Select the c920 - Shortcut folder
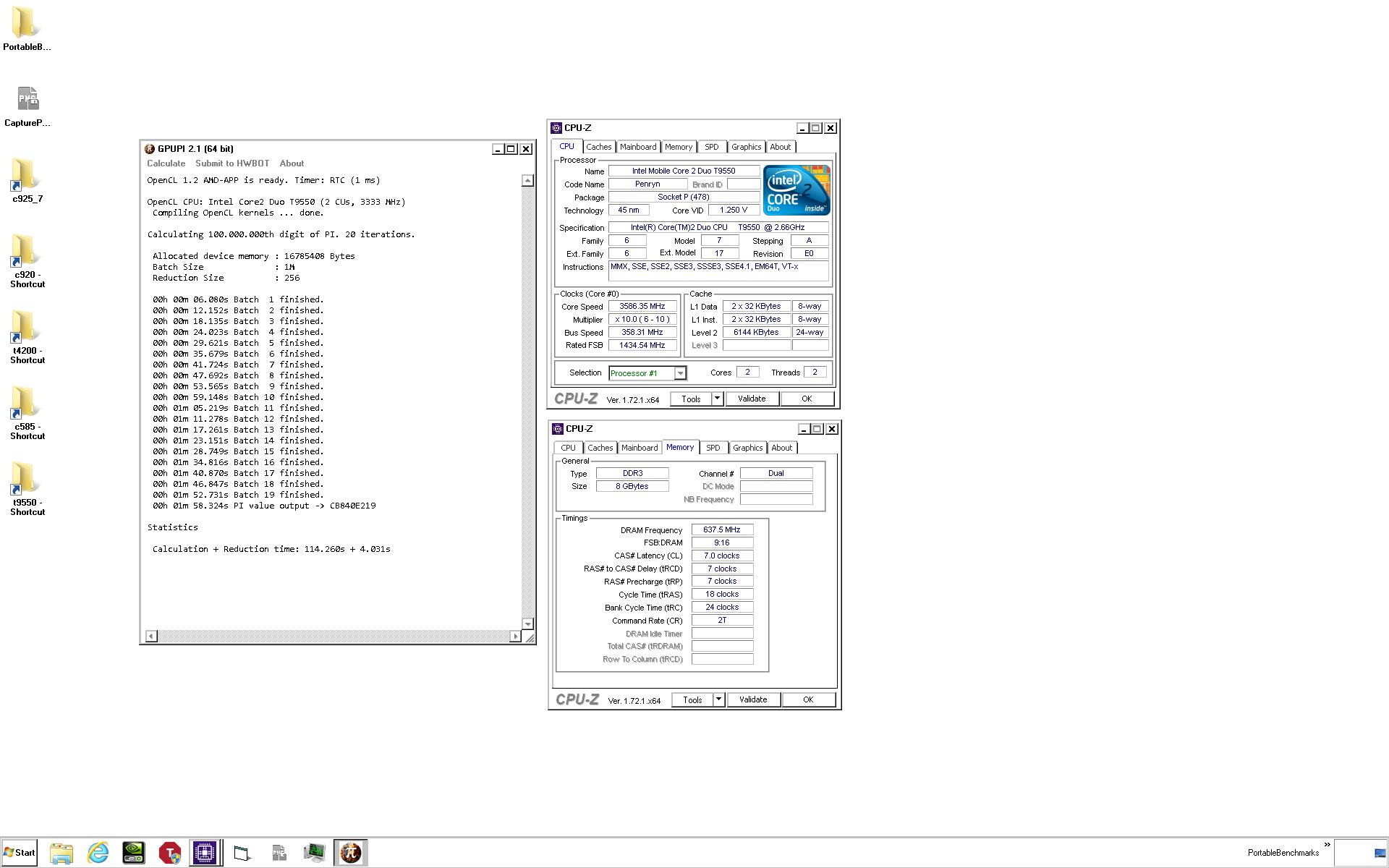1389x868 pixels. tap(27, 261)
